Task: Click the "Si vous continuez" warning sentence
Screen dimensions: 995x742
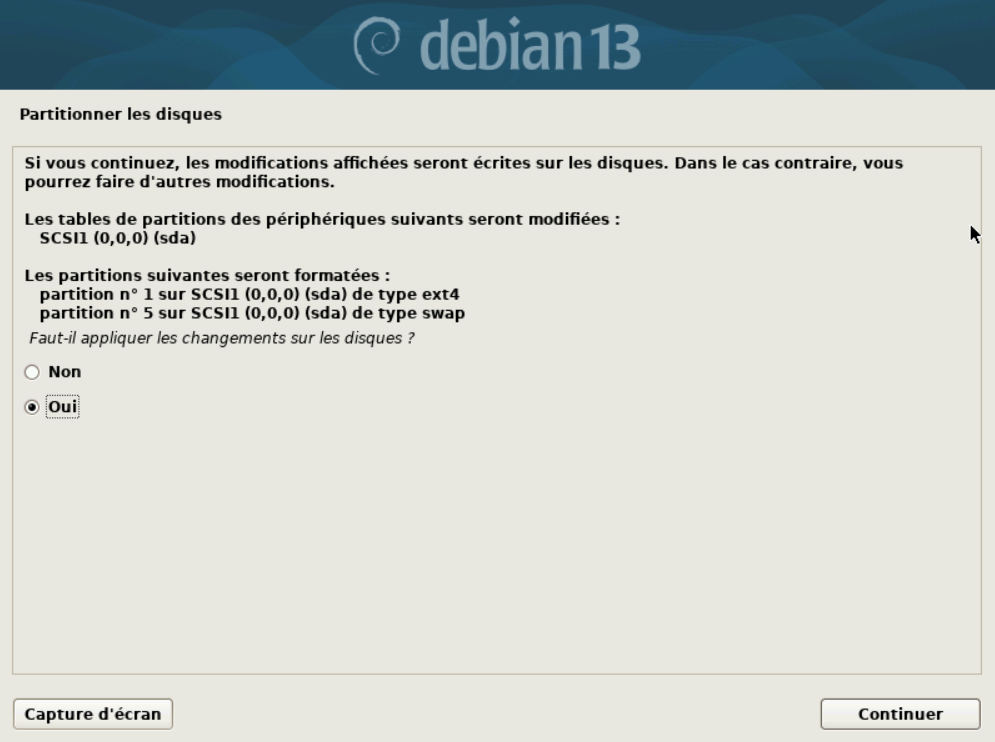Action: click(464, 163)
